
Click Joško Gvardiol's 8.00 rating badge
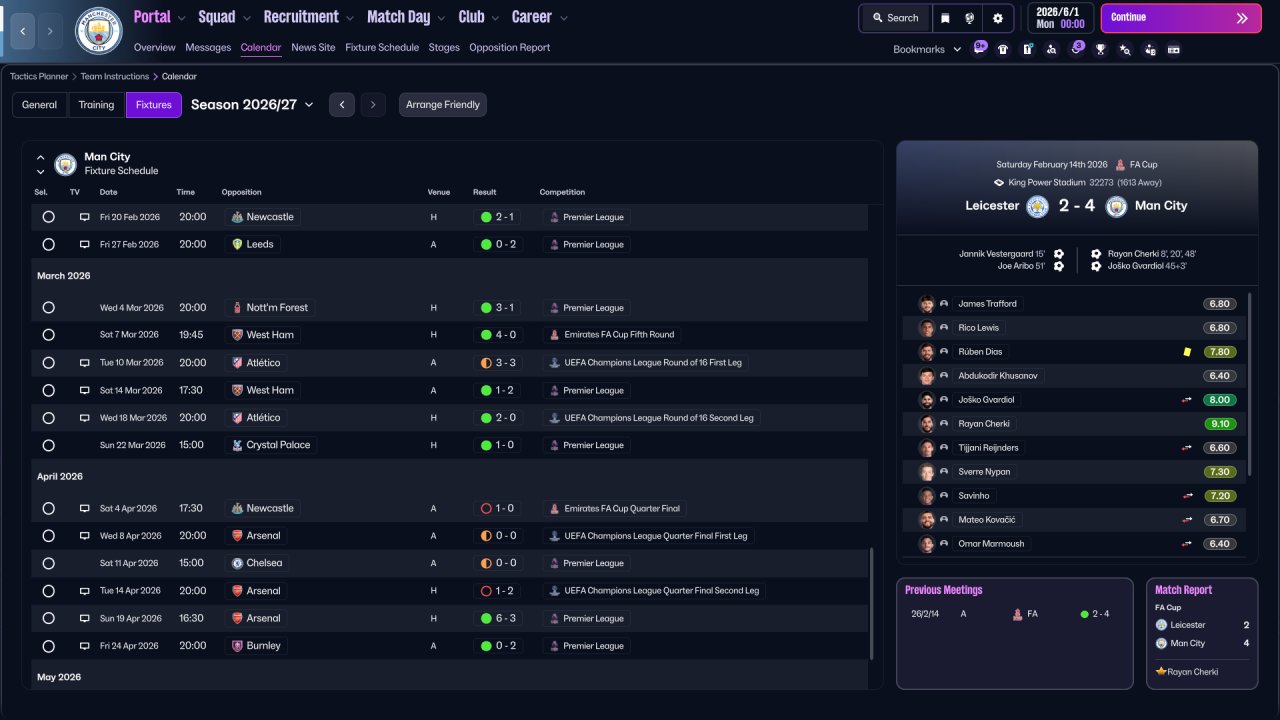pos(1220,400)
